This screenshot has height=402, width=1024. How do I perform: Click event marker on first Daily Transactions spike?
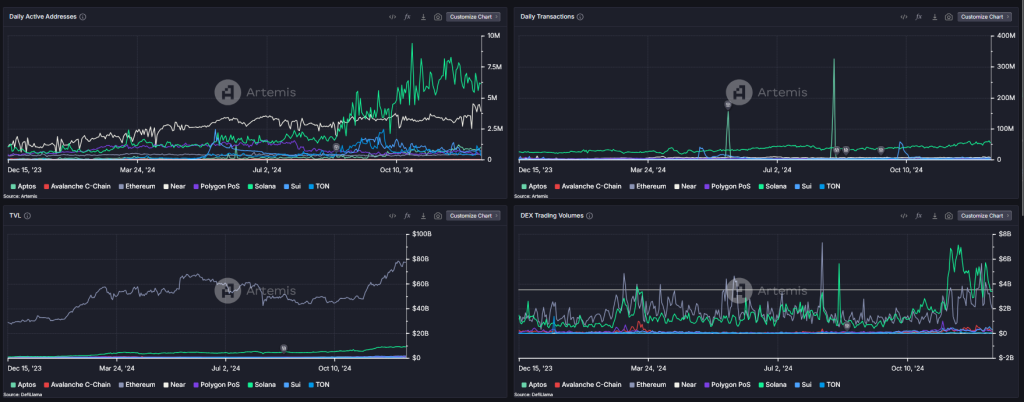[x=728, y=104]
